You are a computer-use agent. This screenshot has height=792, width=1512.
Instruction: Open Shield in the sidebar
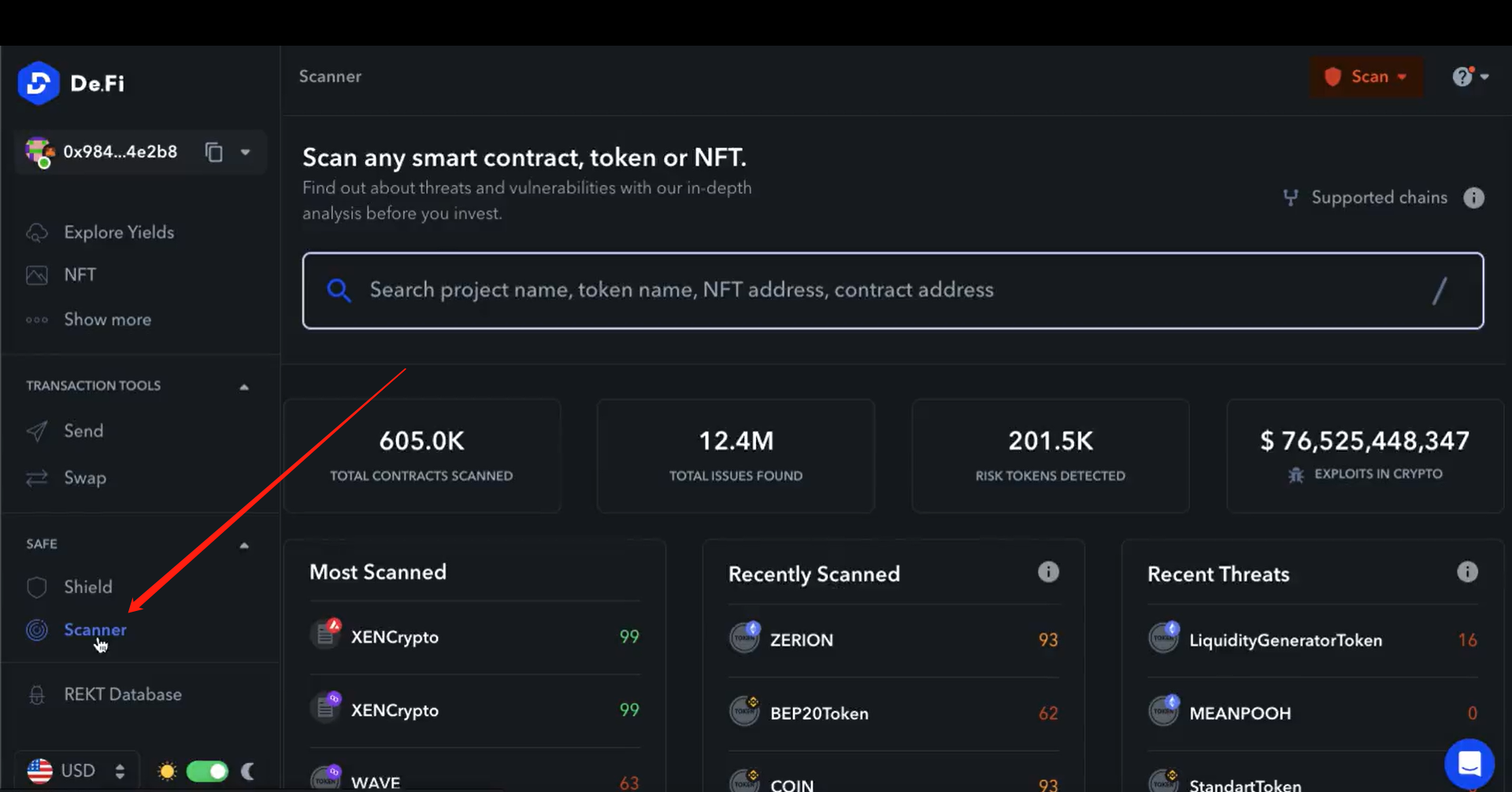pyautogui.click(x=87, y=587)
